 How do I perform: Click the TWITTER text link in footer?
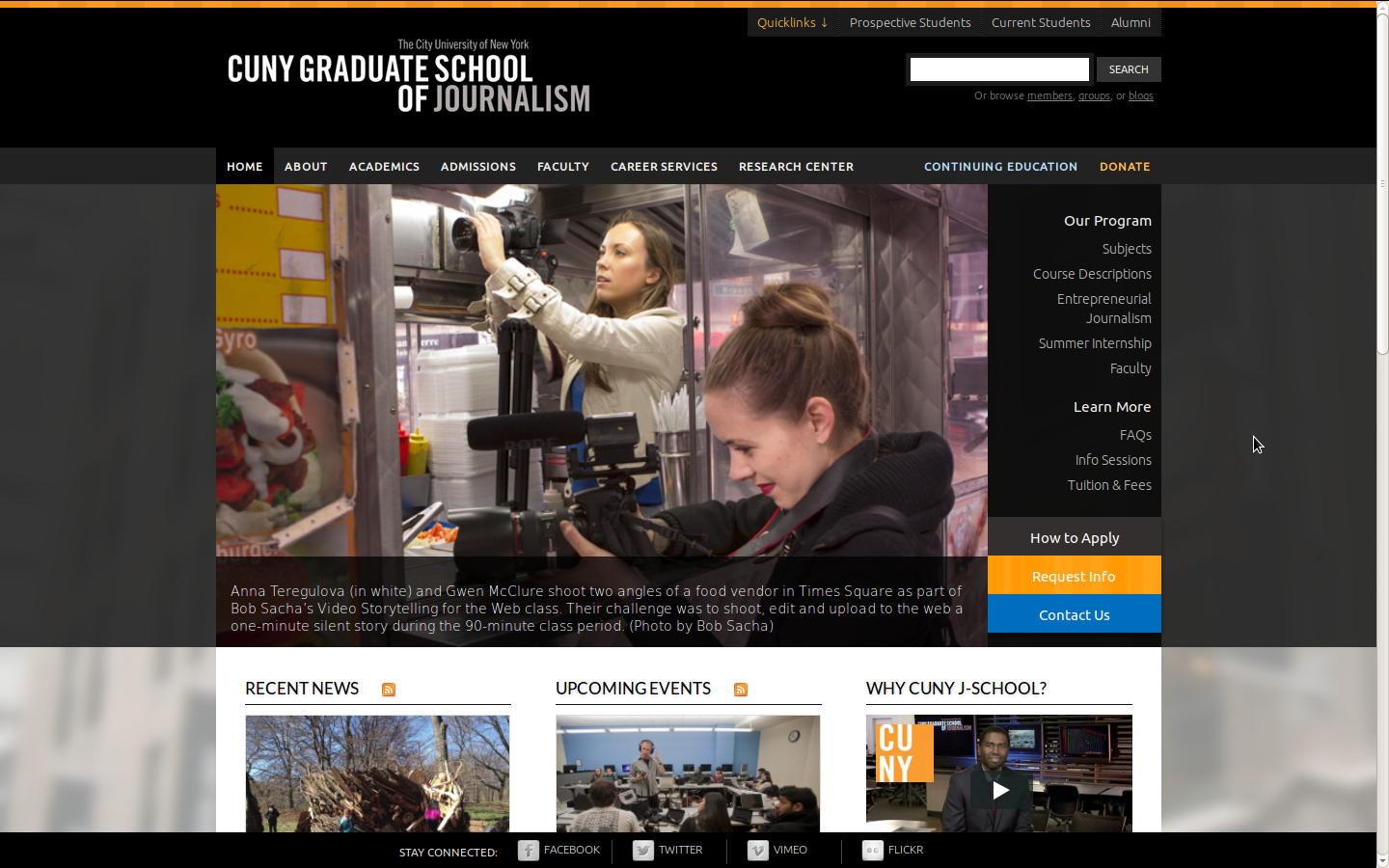click(680, 850)
